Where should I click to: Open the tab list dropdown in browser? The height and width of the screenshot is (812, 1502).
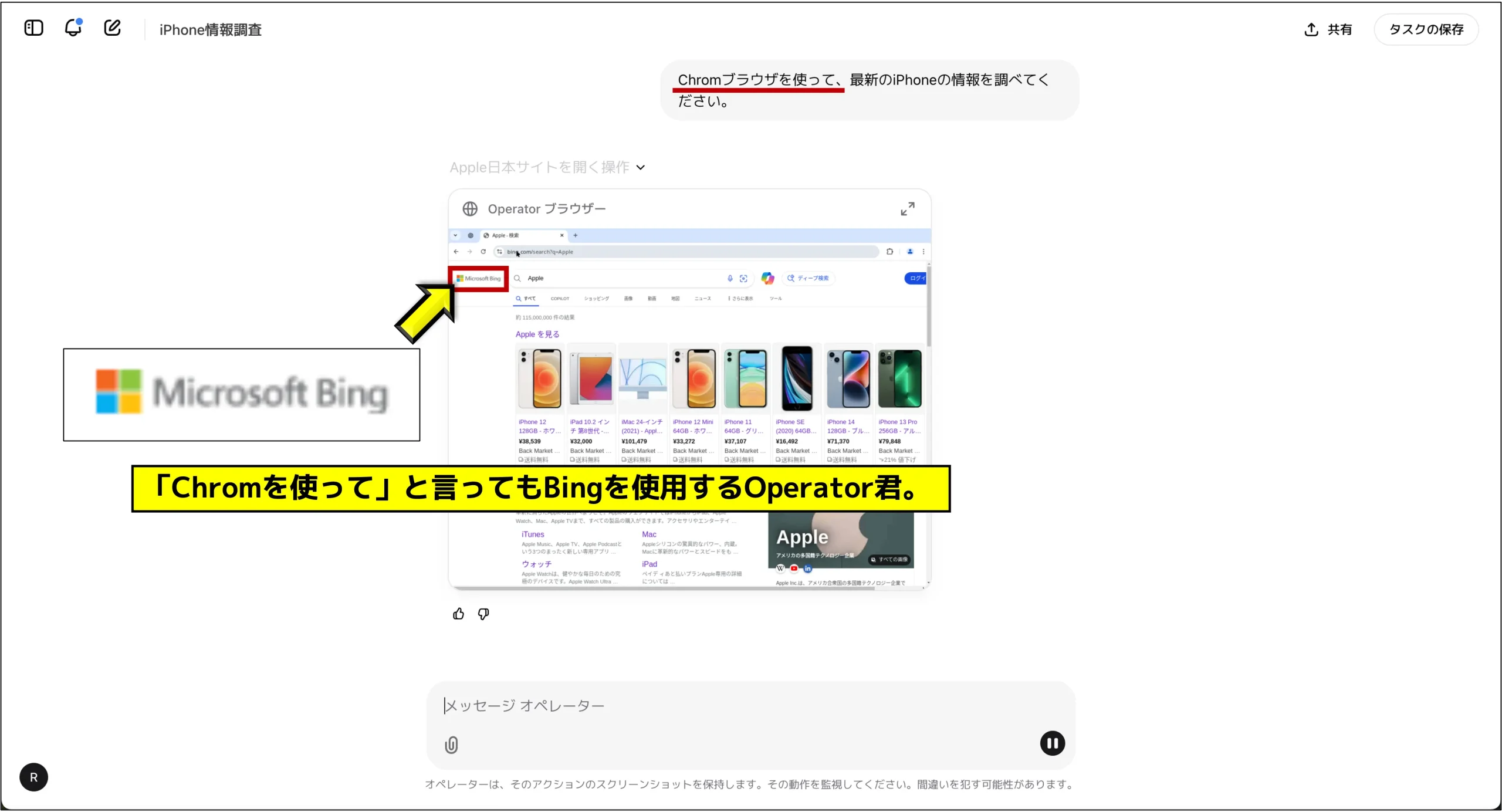click(x=455, y=235)
